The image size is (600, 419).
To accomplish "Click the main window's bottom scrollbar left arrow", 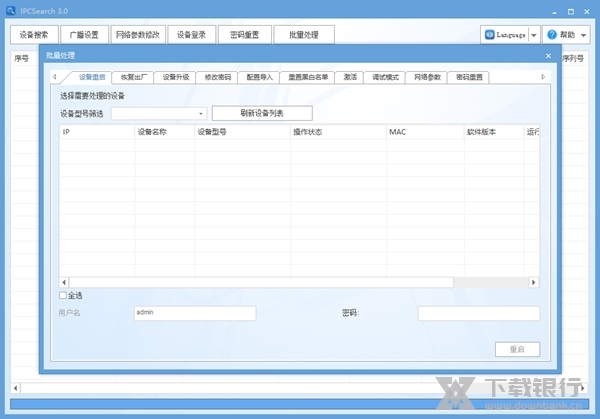I will pos(15,388).
